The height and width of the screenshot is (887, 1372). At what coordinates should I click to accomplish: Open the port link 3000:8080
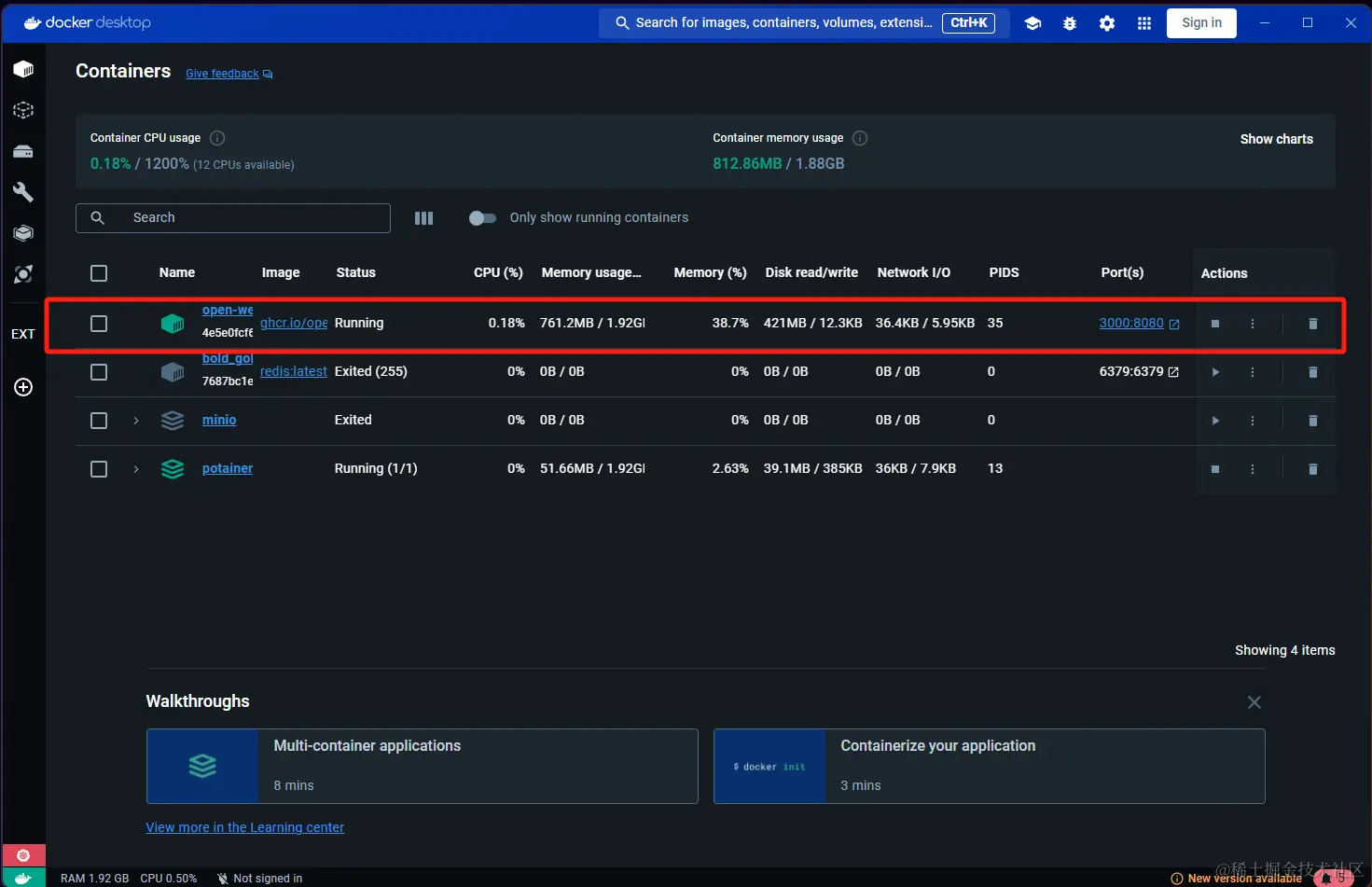pos(1131,323)
